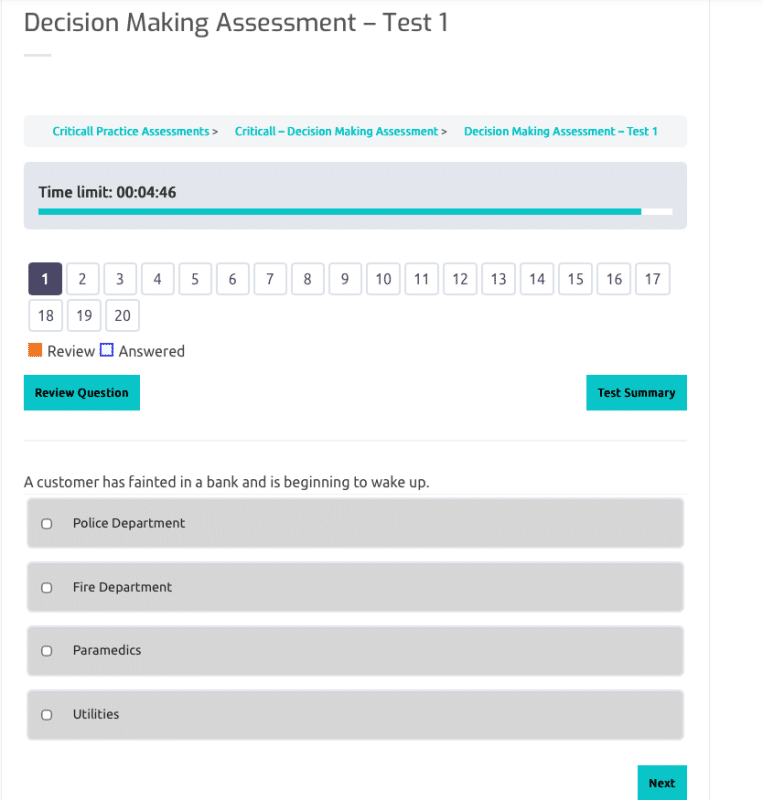Open Criticall Practice Assessments breadcrumb link
The width and height of the screenshot is (763, 800).
coord(131,131)
